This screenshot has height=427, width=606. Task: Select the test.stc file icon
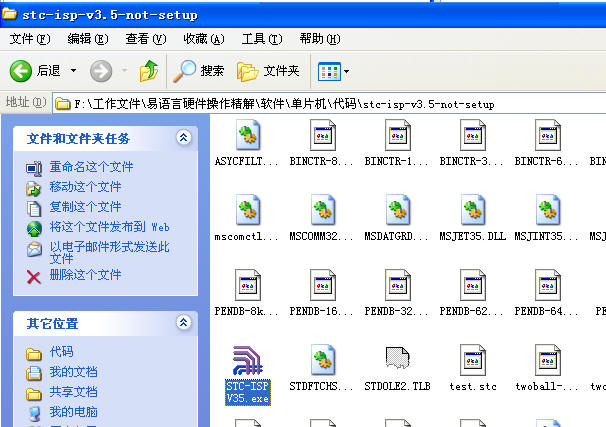click(472, 362)
